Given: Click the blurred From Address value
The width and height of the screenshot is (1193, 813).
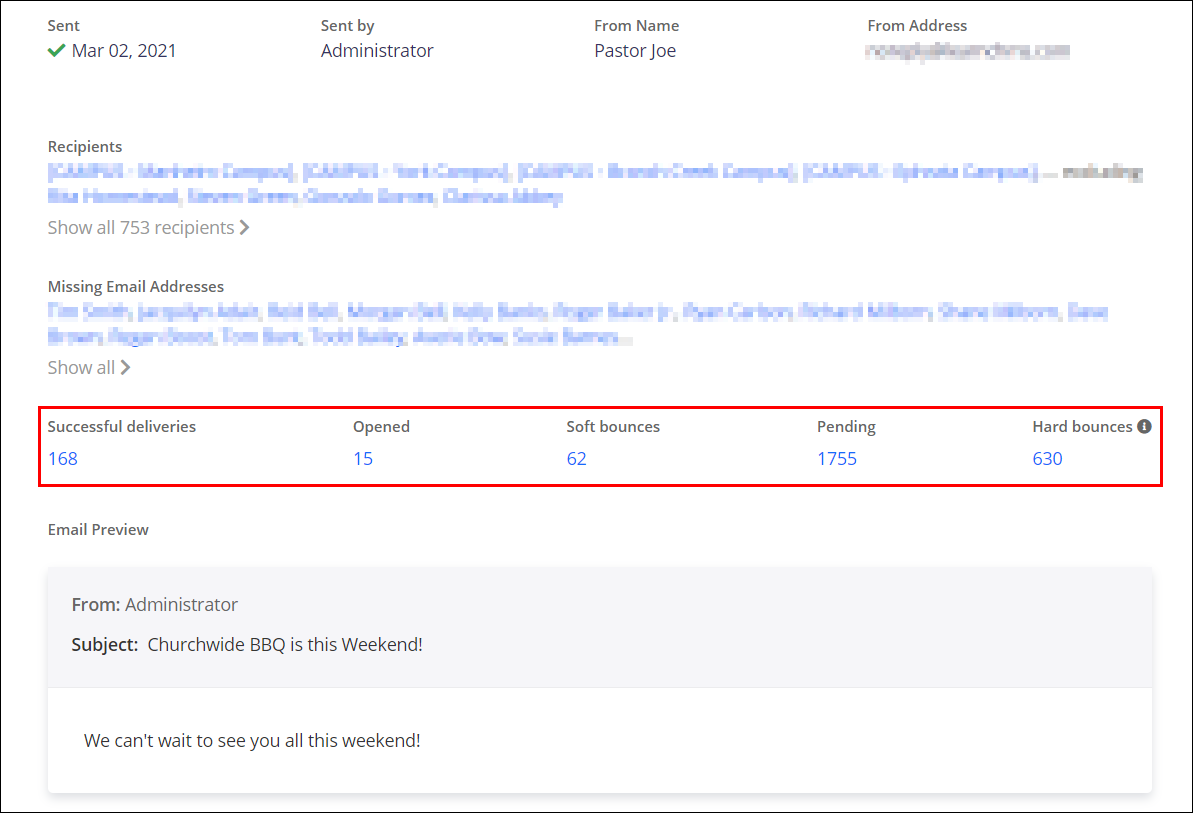Looking at the screenshot, I should coord(968,51).
